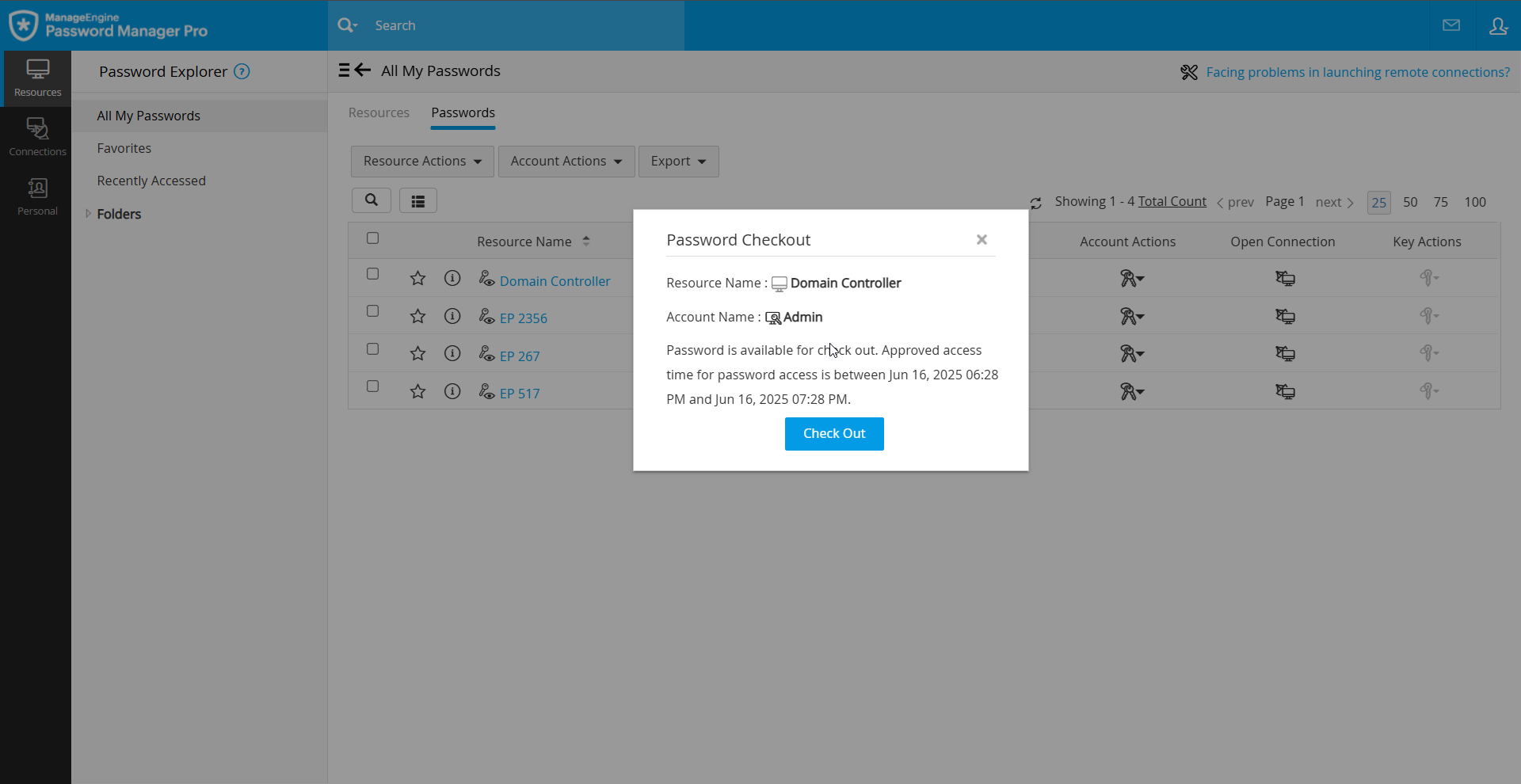Open the EP 2356 resource link
Image resolution: width=1521 pixels, height=784 pixels.
tap(524, 318)
